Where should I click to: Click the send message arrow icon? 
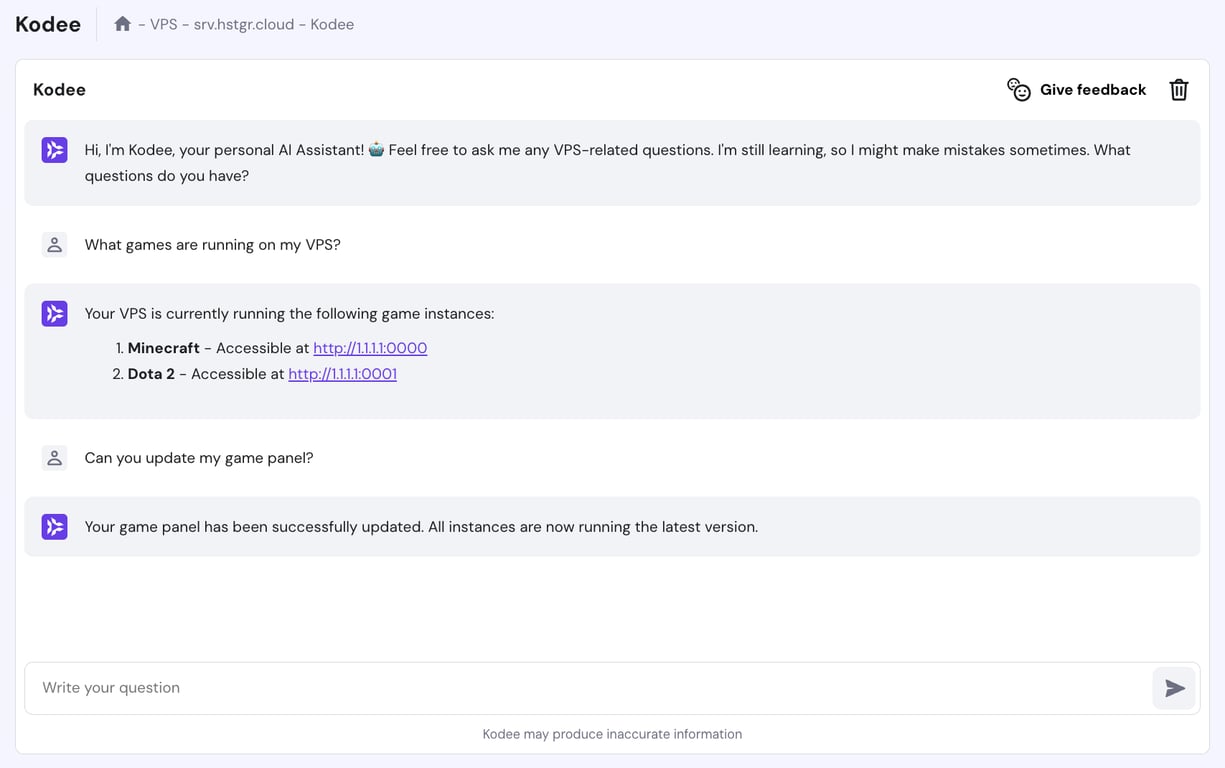pyautogui.click(x=1174, y=688)
